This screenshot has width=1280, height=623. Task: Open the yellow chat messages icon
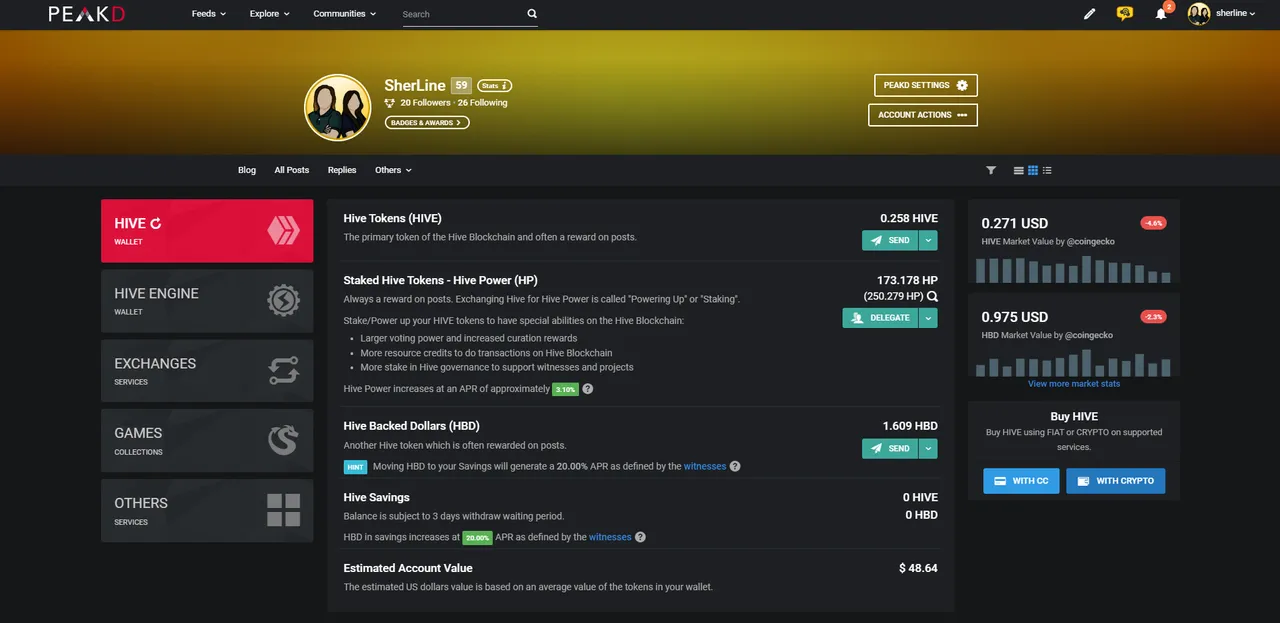(1125, 14)
